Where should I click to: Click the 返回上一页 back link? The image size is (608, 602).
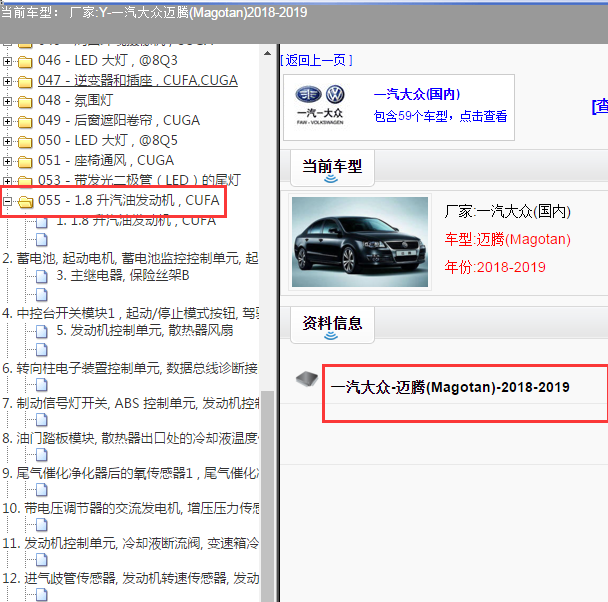point(316,60)
